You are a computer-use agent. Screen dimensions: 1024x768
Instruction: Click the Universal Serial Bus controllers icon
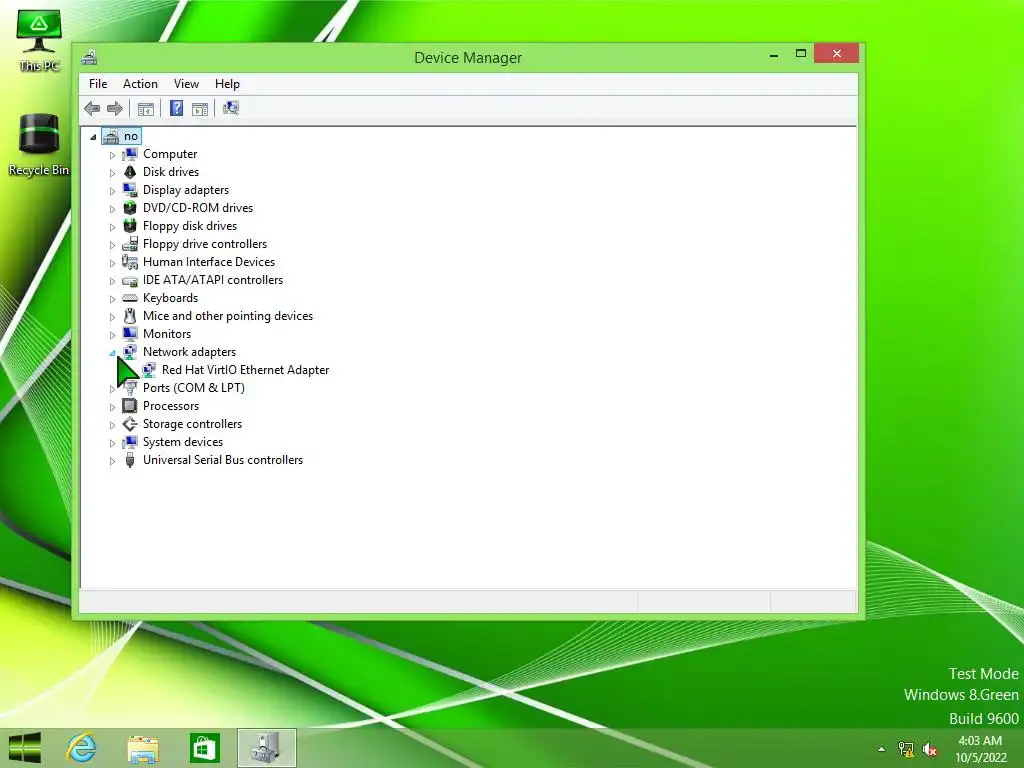pyautogui.click(x=130, y=460)
